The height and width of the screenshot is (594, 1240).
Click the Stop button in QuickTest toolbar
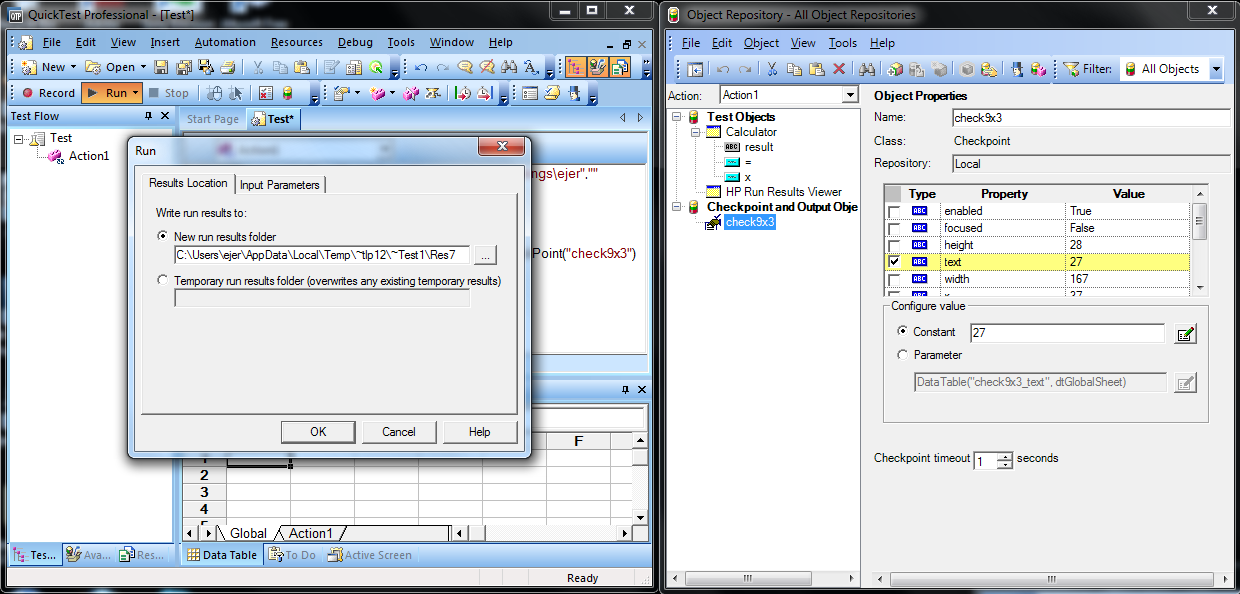[168, 93]
